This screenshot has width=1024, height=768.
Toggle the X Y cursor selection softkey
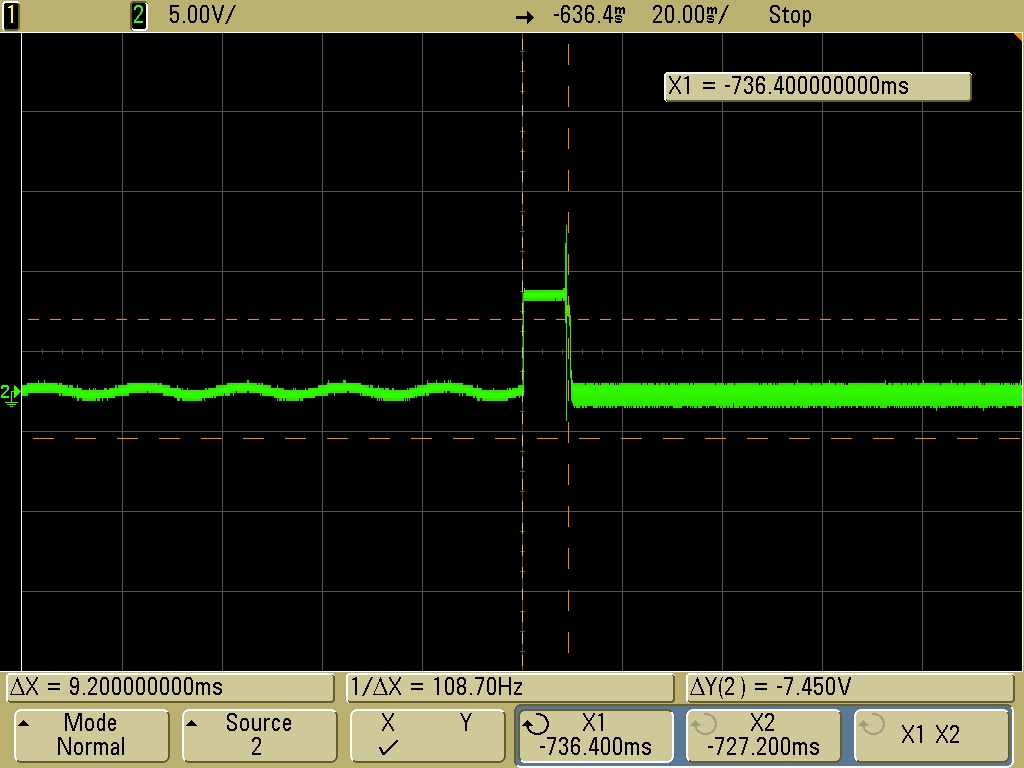tap(427, 735)
